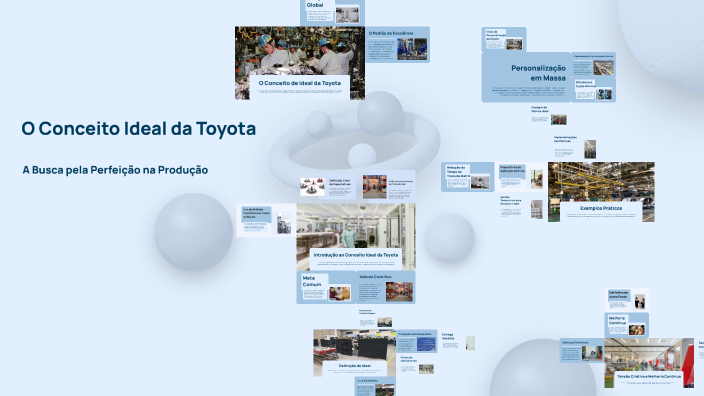
Task: Open the partially visible 'Global' slide
Action: tap(332, 13)
